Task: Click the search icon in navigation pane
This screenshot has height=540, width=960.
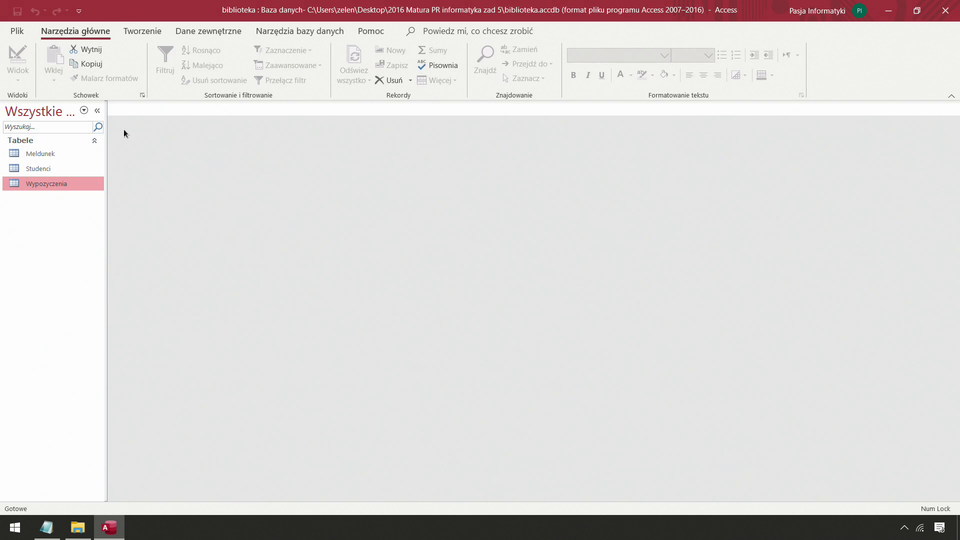Action: 98,127
